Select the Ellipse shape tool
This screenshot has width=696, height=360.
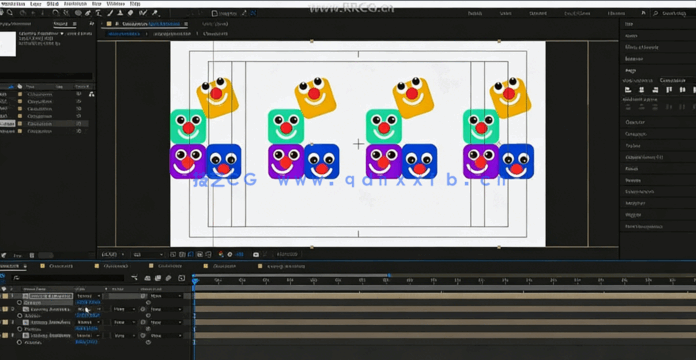[78, 13]
